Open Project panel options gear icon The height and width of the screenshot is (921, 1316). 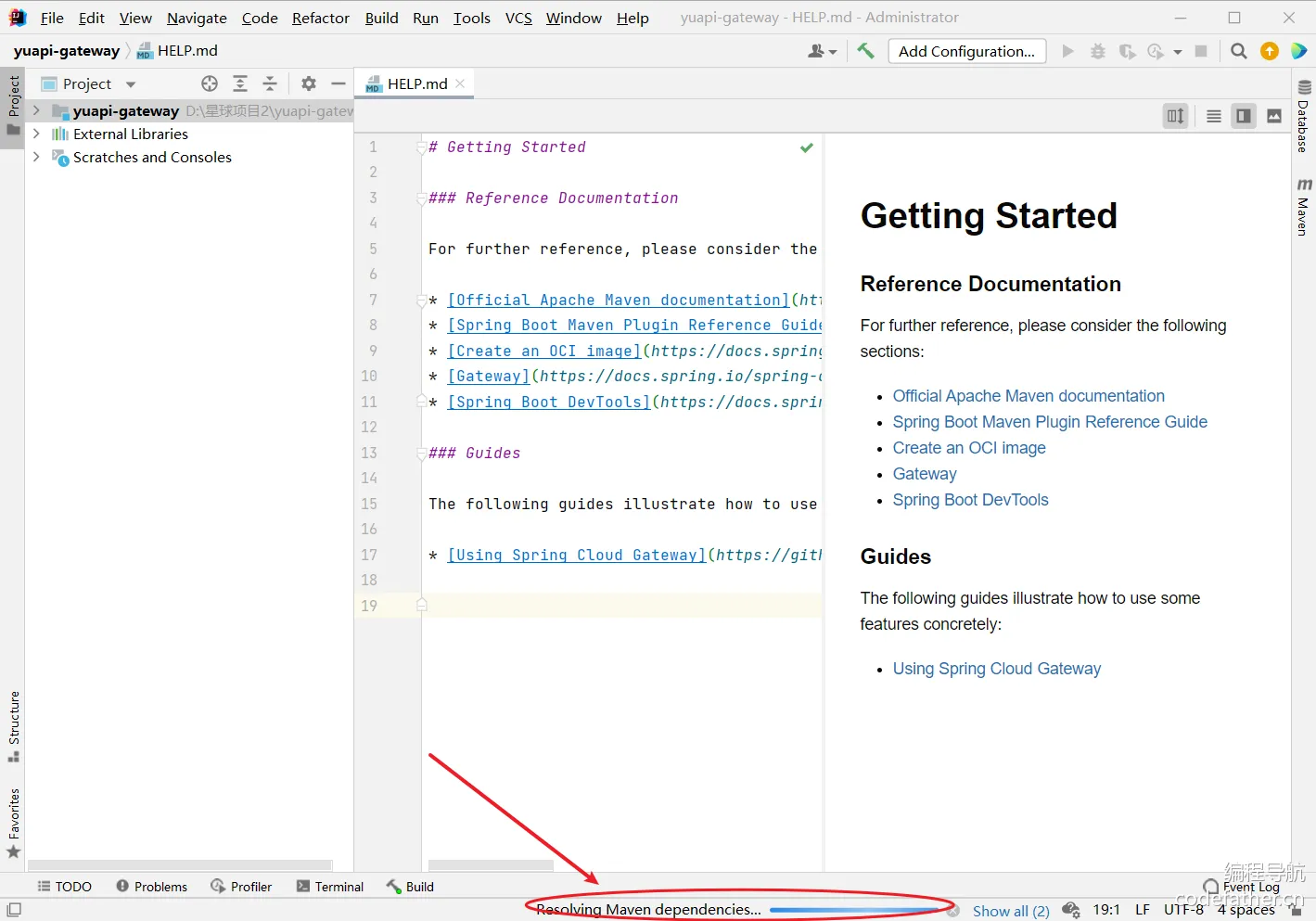pyautogui.click(x=309, y=83)
